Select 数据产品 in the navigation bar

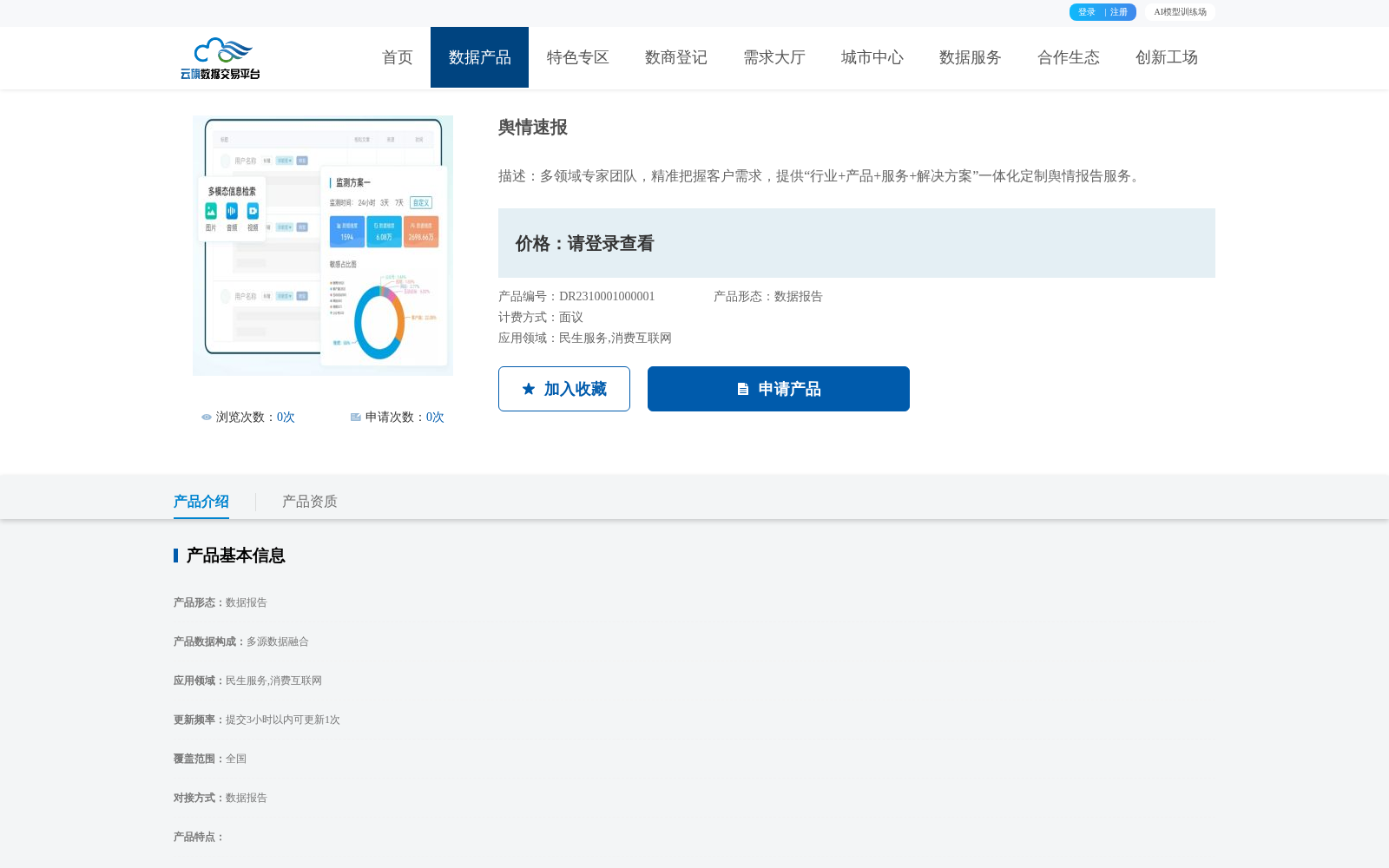[479, 57]
